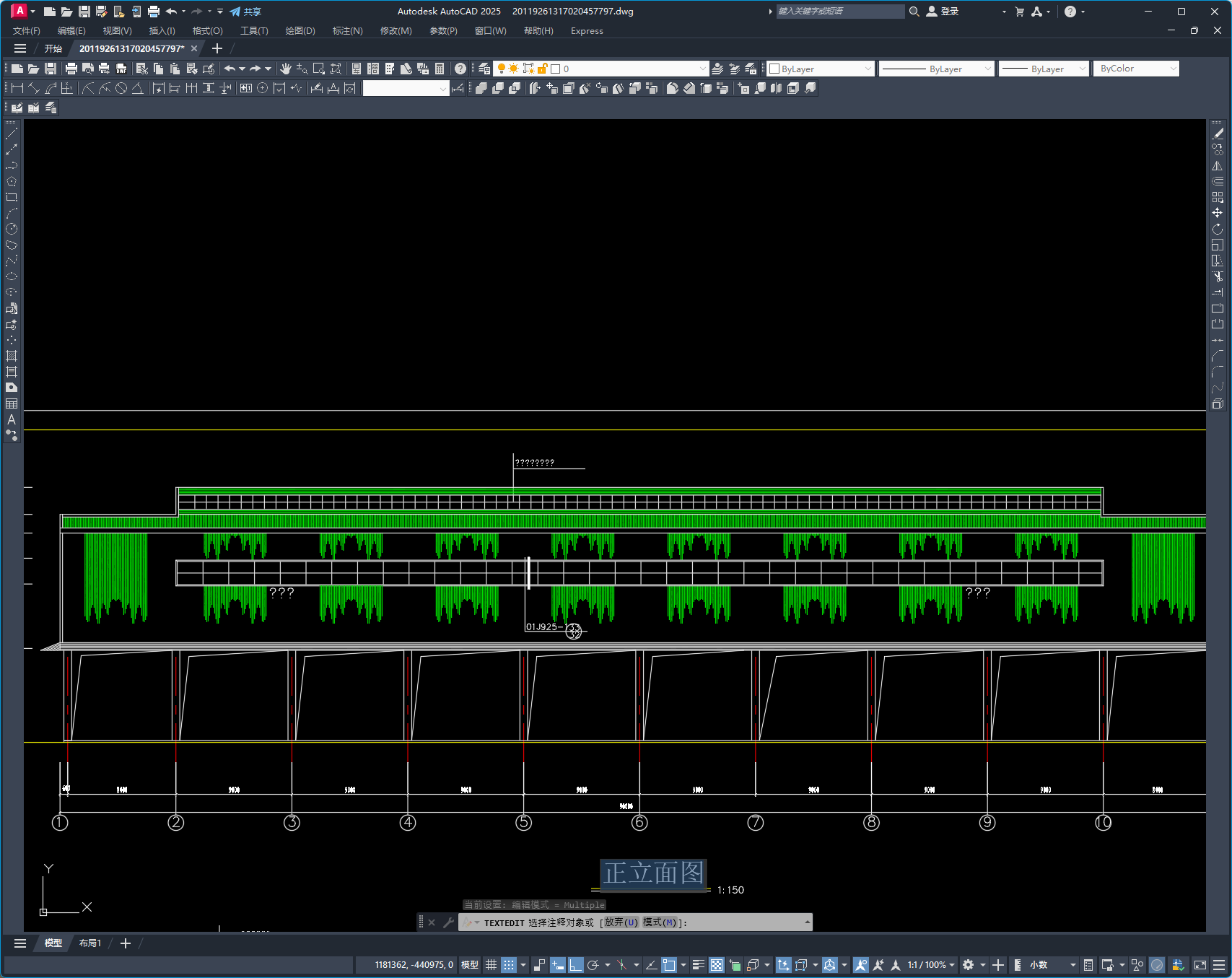The height and width of the screenshot is (978, 1232).
Task: Select the Linear dimension tool
Action: coord(17,88)
